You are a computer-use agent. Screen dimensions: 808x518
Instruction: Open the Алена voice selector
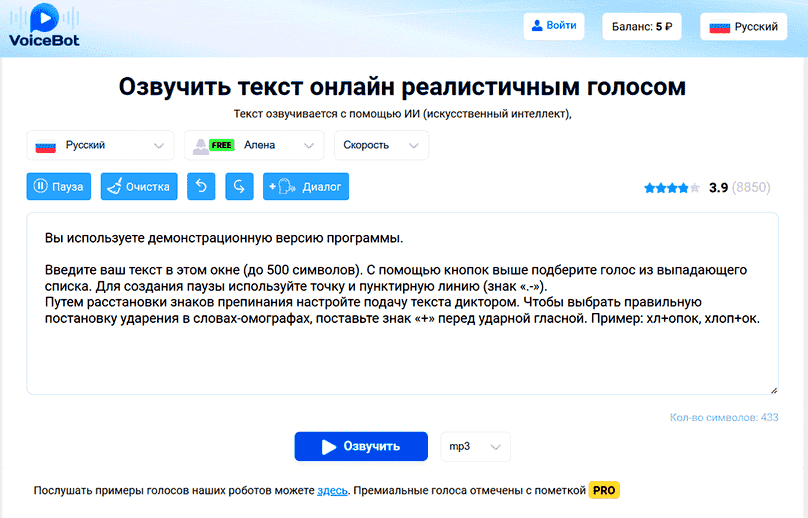tap(254, 145)
